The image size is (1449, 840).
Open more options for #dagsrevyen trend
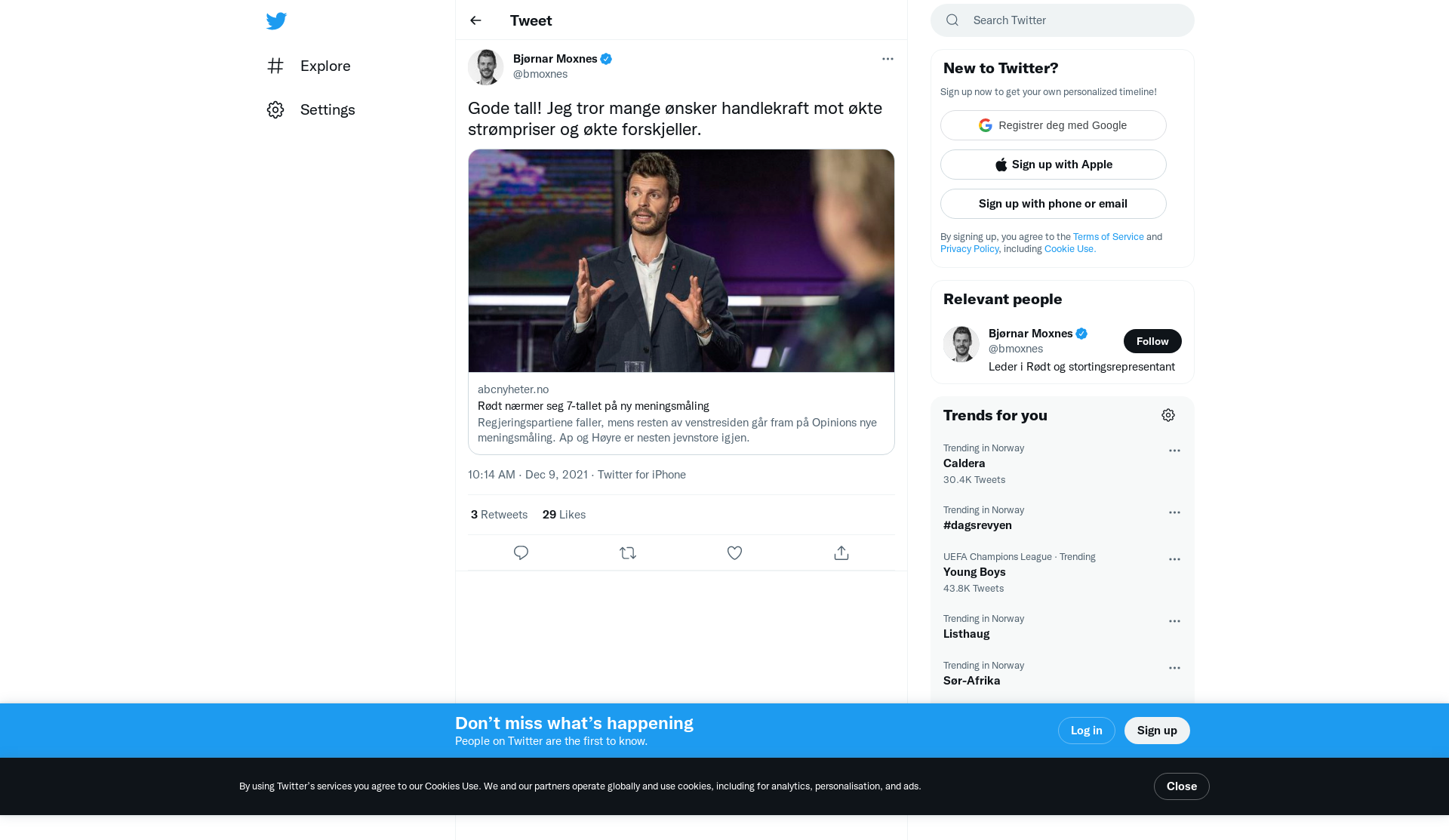point(1174,512)
